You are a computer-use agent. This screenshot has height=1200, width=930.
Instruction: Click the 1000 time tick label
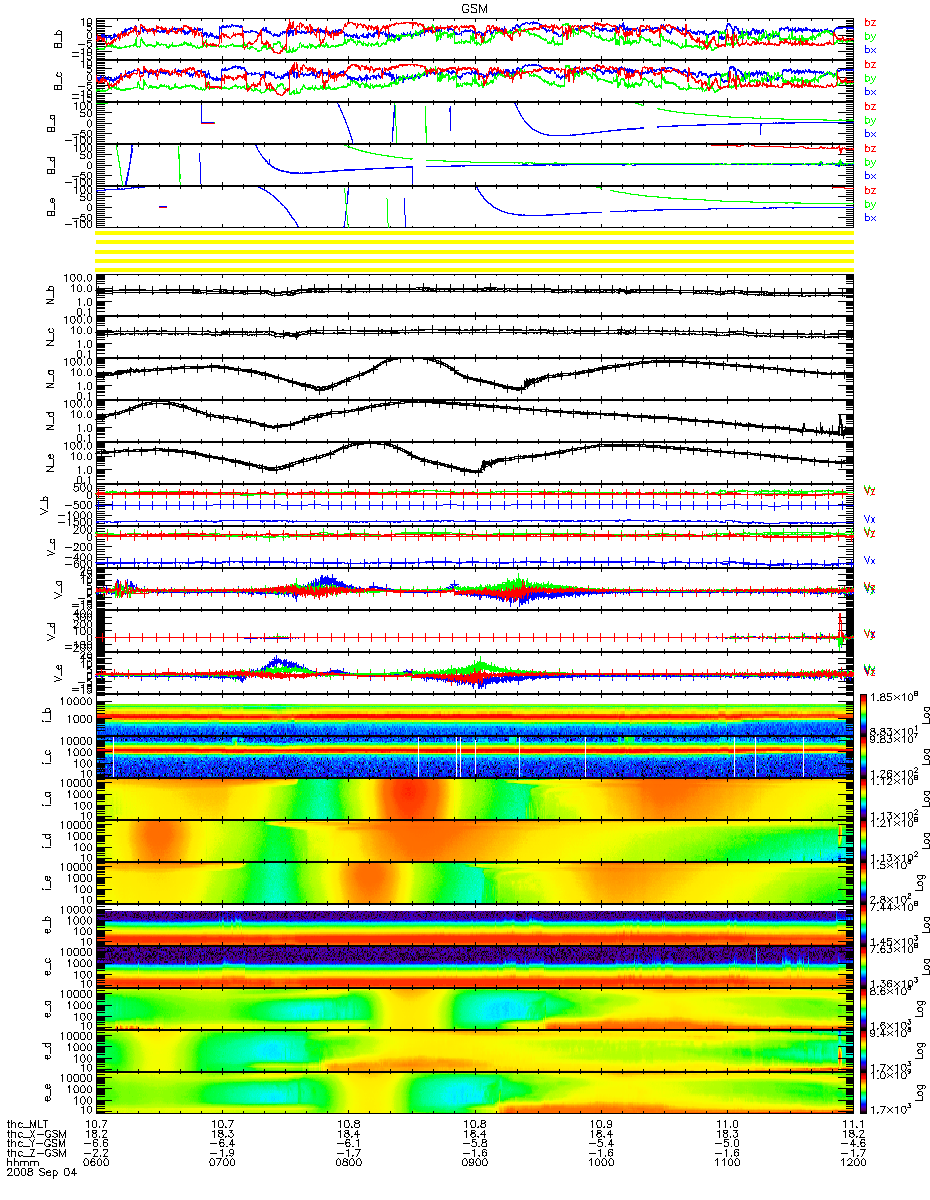click(x=601, y=1163)
